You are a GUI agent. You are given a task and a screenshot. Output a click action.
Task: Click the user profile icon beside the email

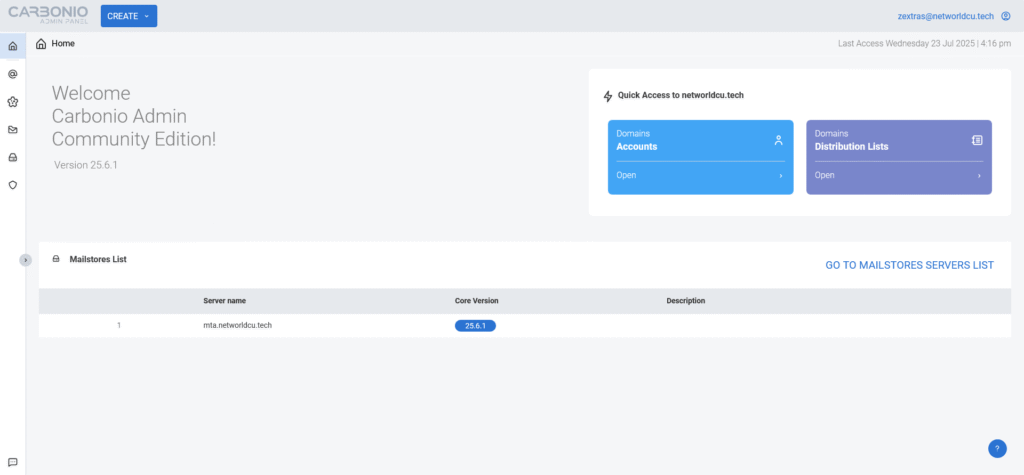[x=1006, y=16]
